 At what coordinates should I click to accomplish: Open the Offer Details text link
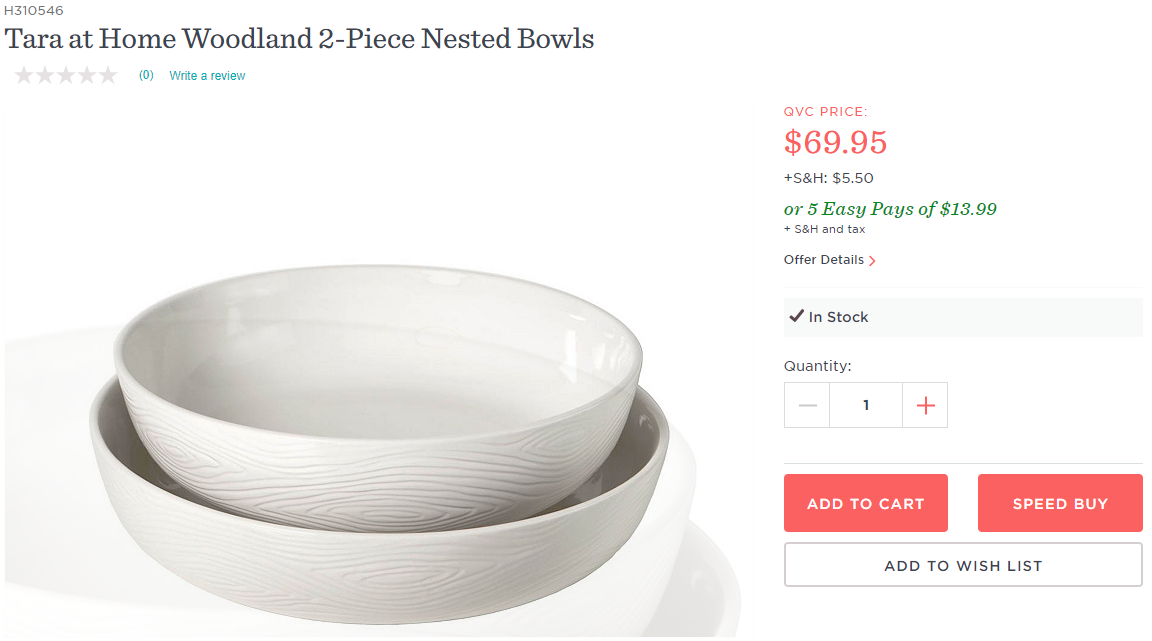click(823, 260)
